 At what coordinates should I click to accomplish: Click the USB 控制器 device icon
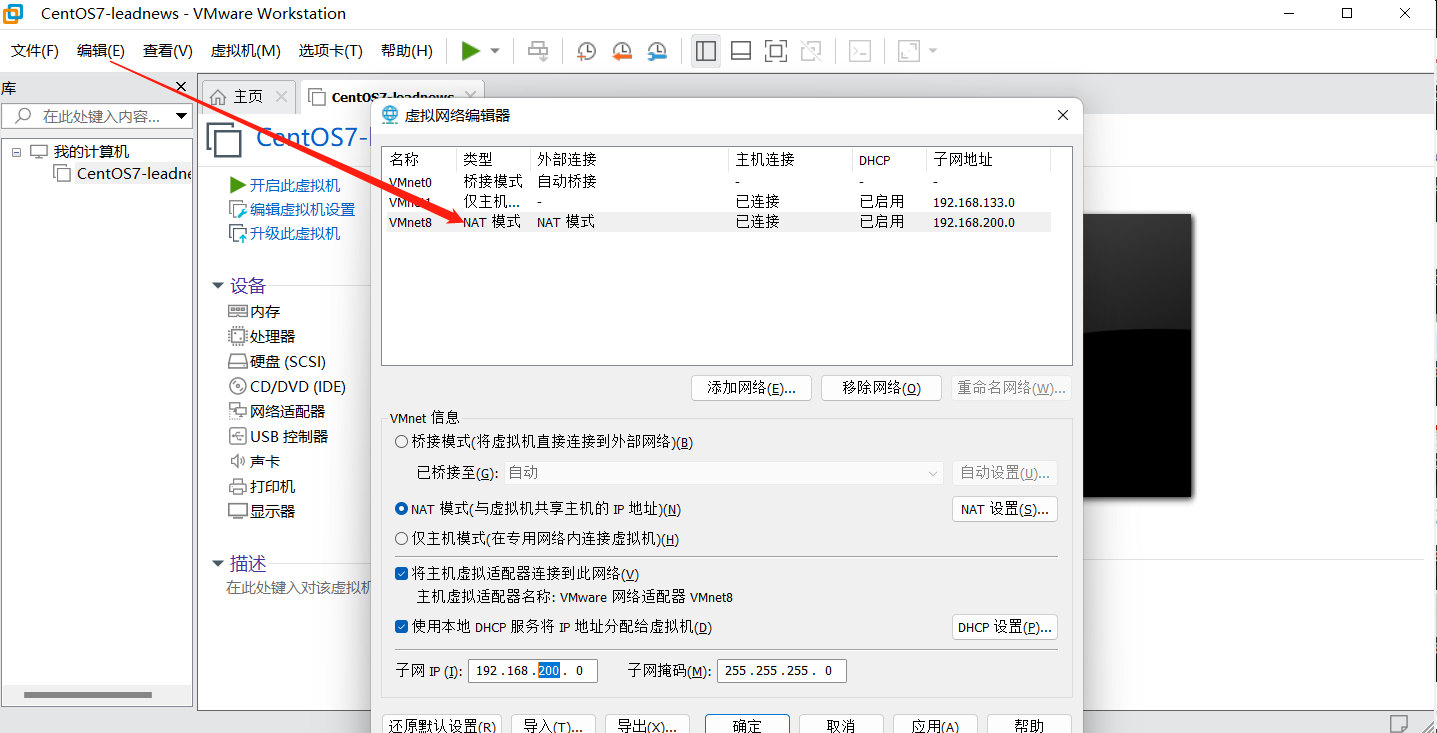(238, 436)
